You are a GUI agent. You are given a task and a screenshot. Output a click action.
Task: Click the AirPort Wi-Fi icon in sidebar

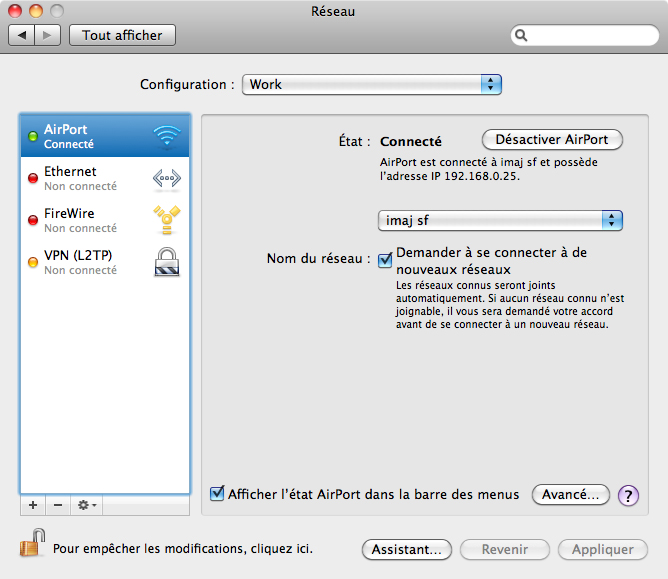[x=166, y=136]
